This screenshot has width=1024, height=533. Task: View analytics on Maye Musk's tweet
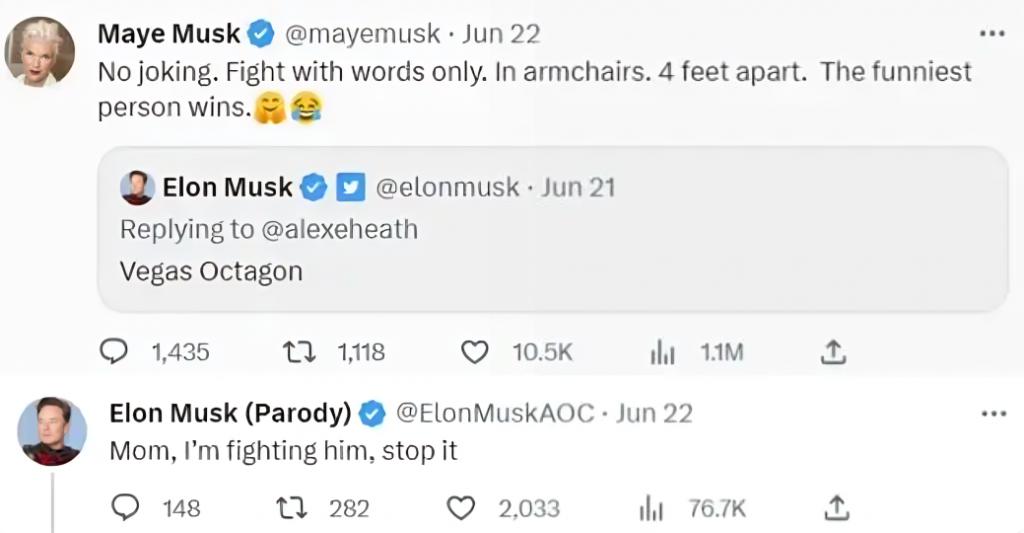[664, 352]
